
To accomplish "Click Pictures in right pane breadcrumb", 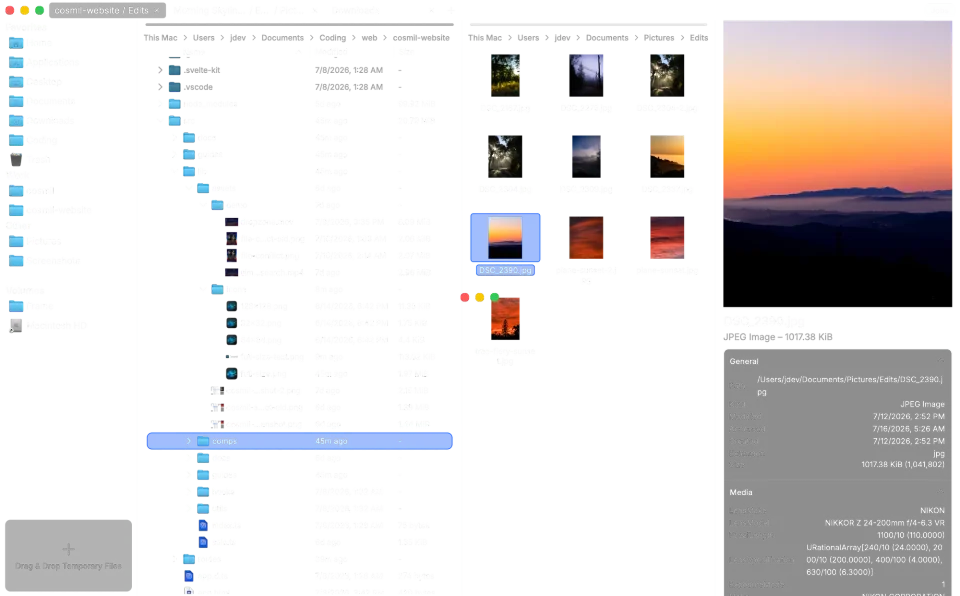I will point(659,38).
